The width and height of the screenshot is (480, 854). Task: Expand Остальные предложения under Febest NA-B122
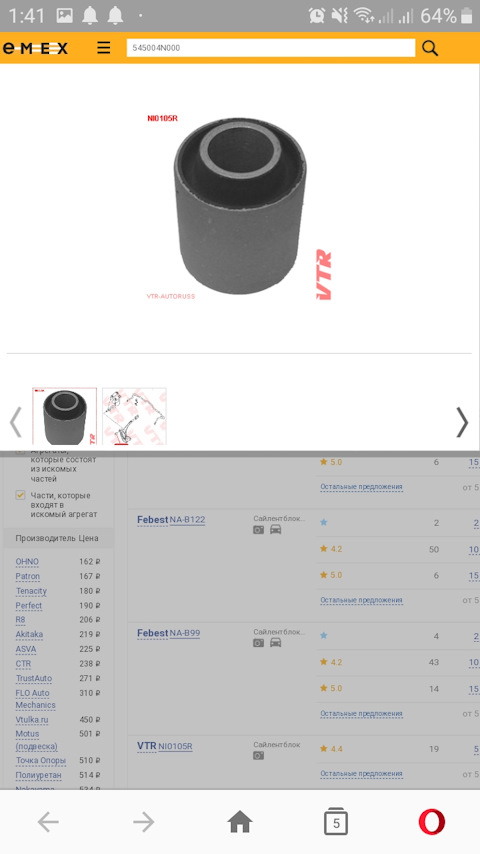click(x=361, y=600)
